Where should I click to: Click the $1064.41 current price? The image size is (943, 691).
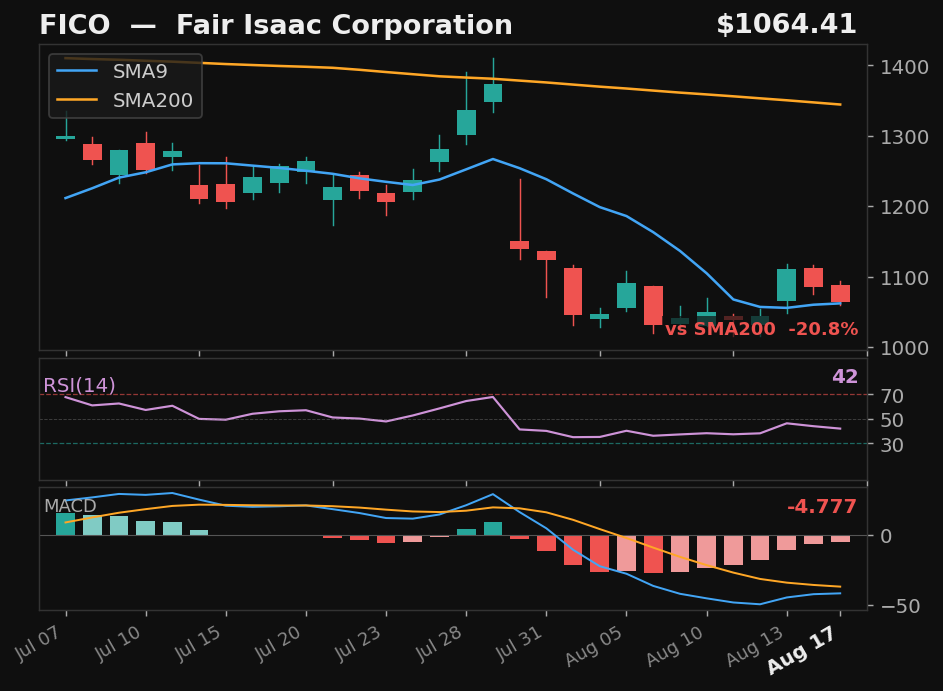pos(786,25)
